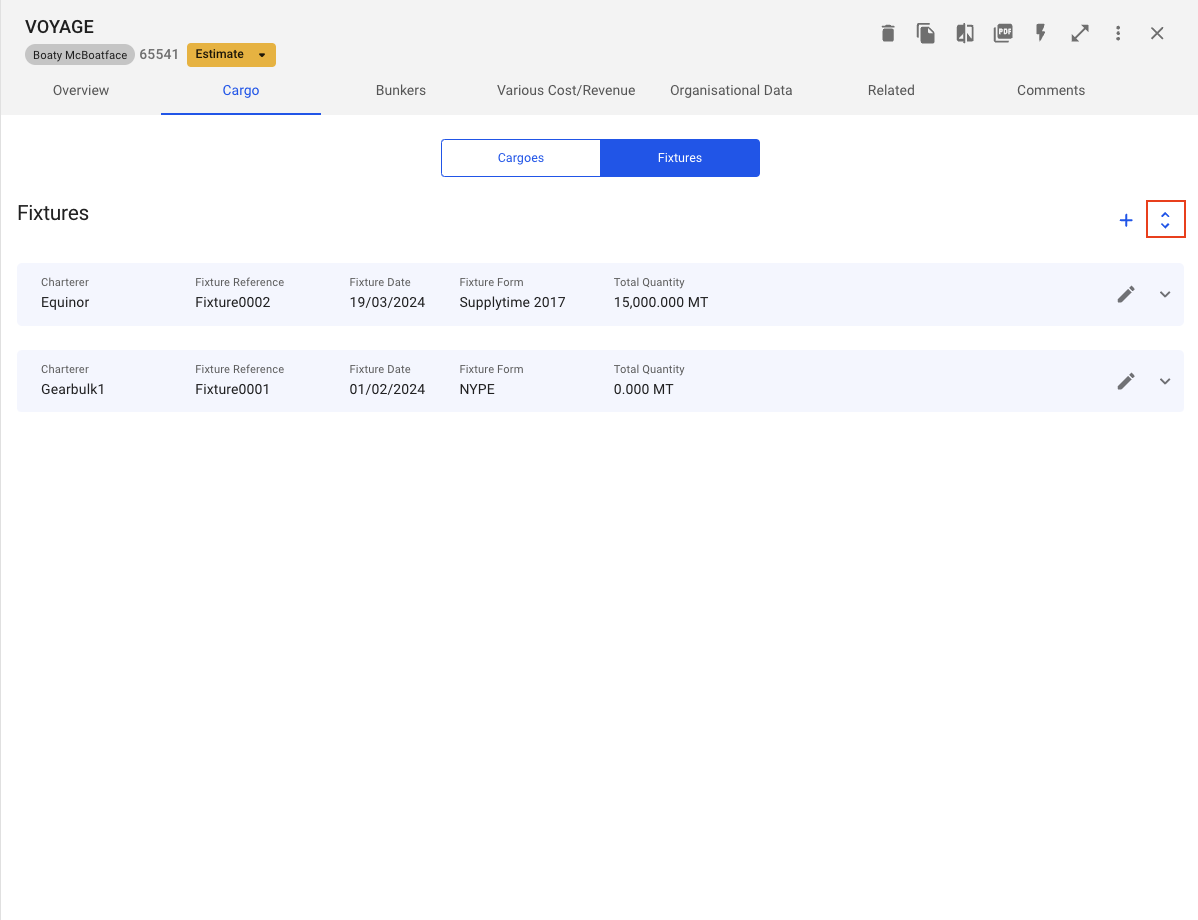Expand or collapse all fixtures
1198x920 pixels.
[x=1165, y=220]
